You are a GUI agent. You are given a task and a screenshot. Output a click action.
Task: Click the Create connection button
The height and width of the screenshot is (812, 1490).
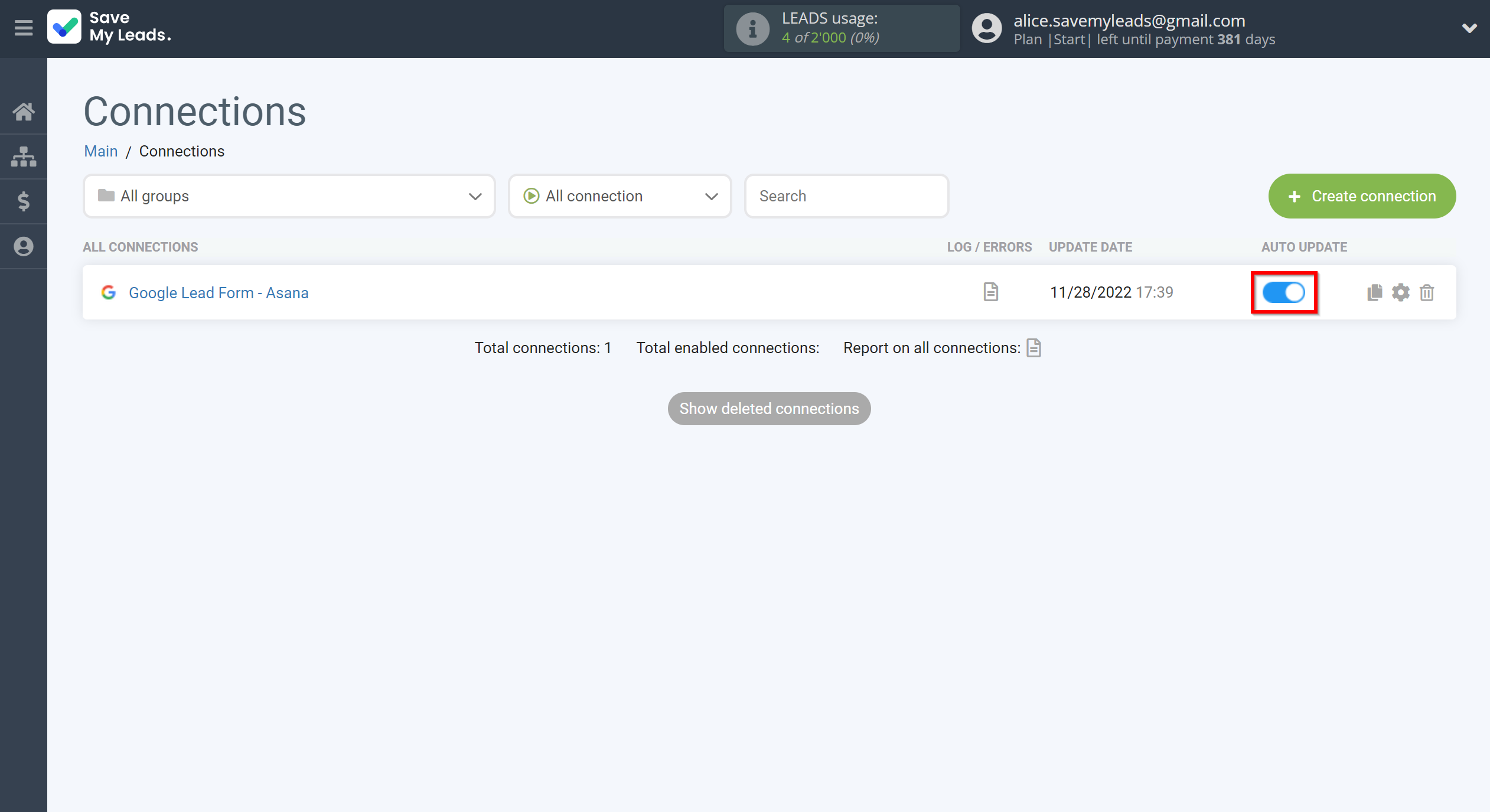pos(1362,196)
